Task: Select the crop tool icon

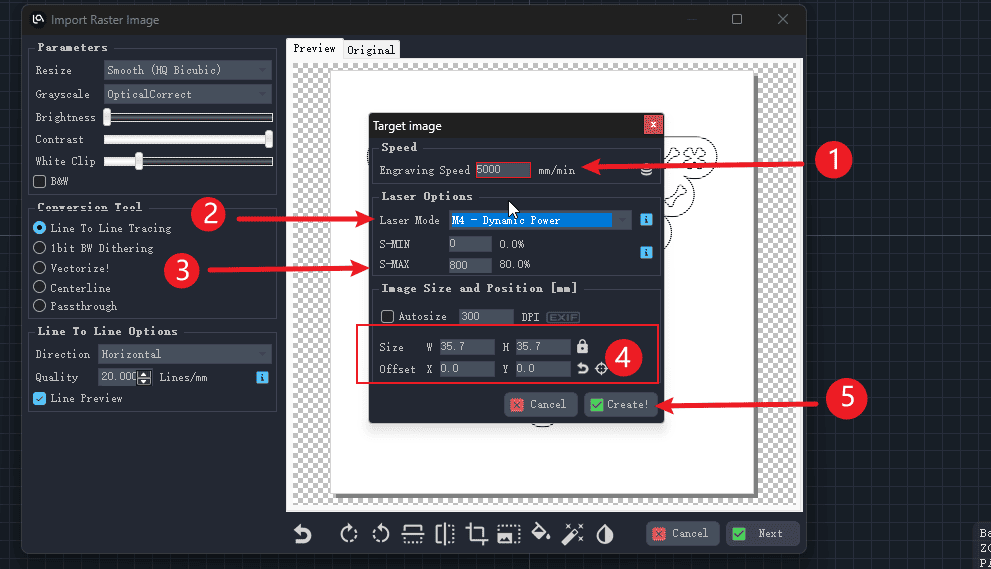Action: click(x=477, y=534)
